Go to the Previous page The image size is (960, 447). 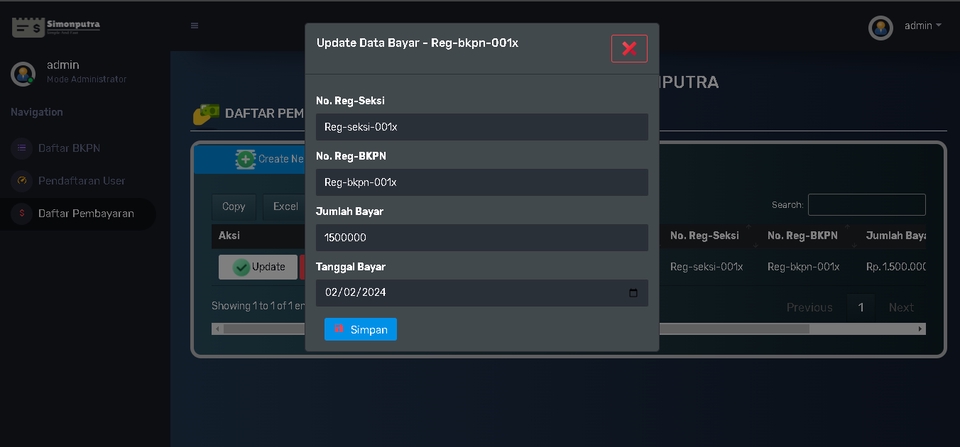[x=809, y=307]
